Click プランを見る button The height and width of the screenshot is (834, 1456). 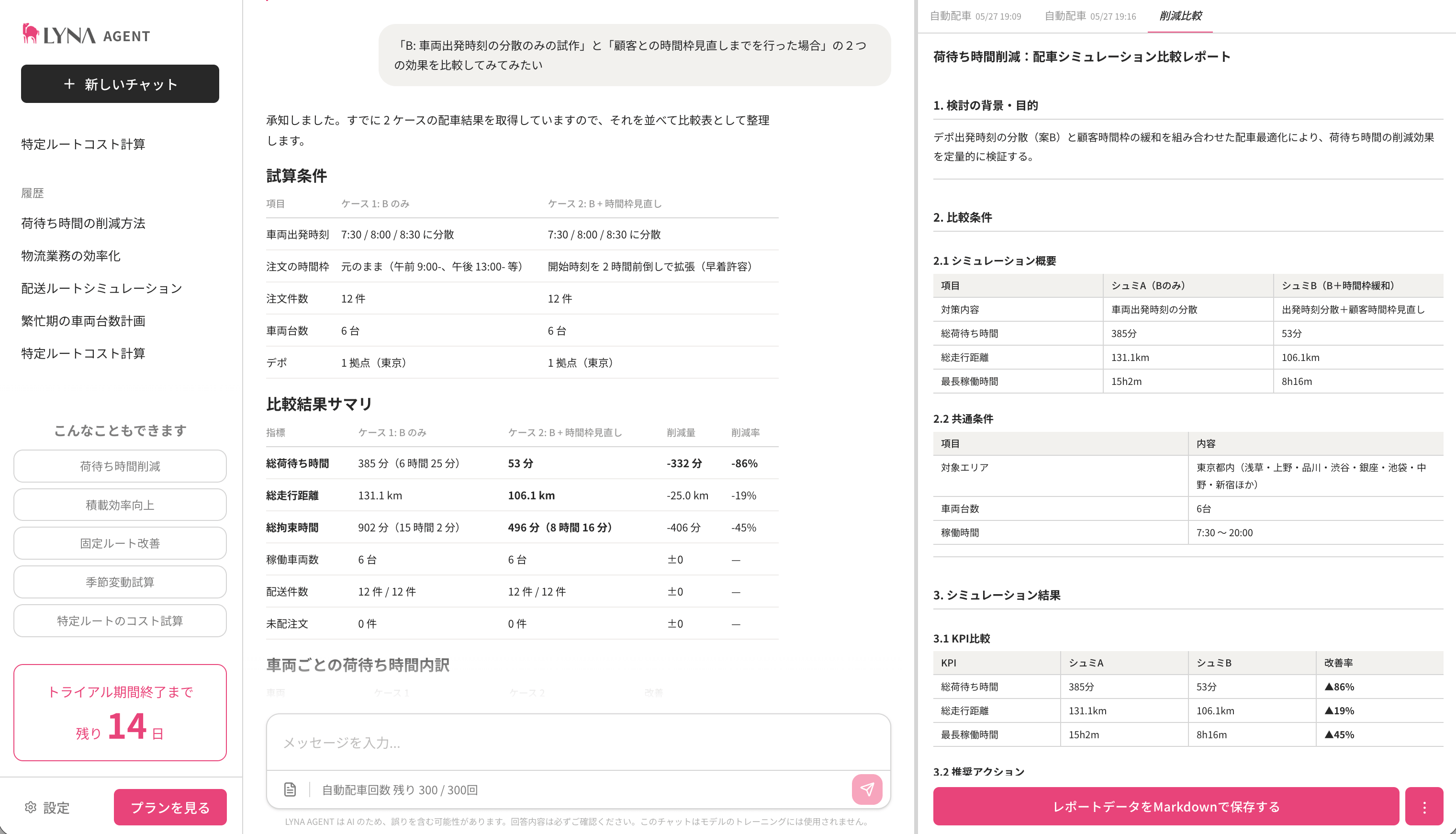click(x=170, y=807)
